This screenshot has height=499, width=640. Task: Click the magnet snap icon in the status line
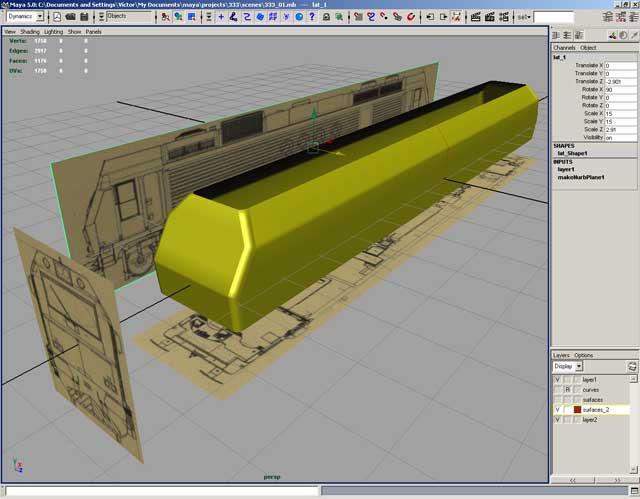411,17
